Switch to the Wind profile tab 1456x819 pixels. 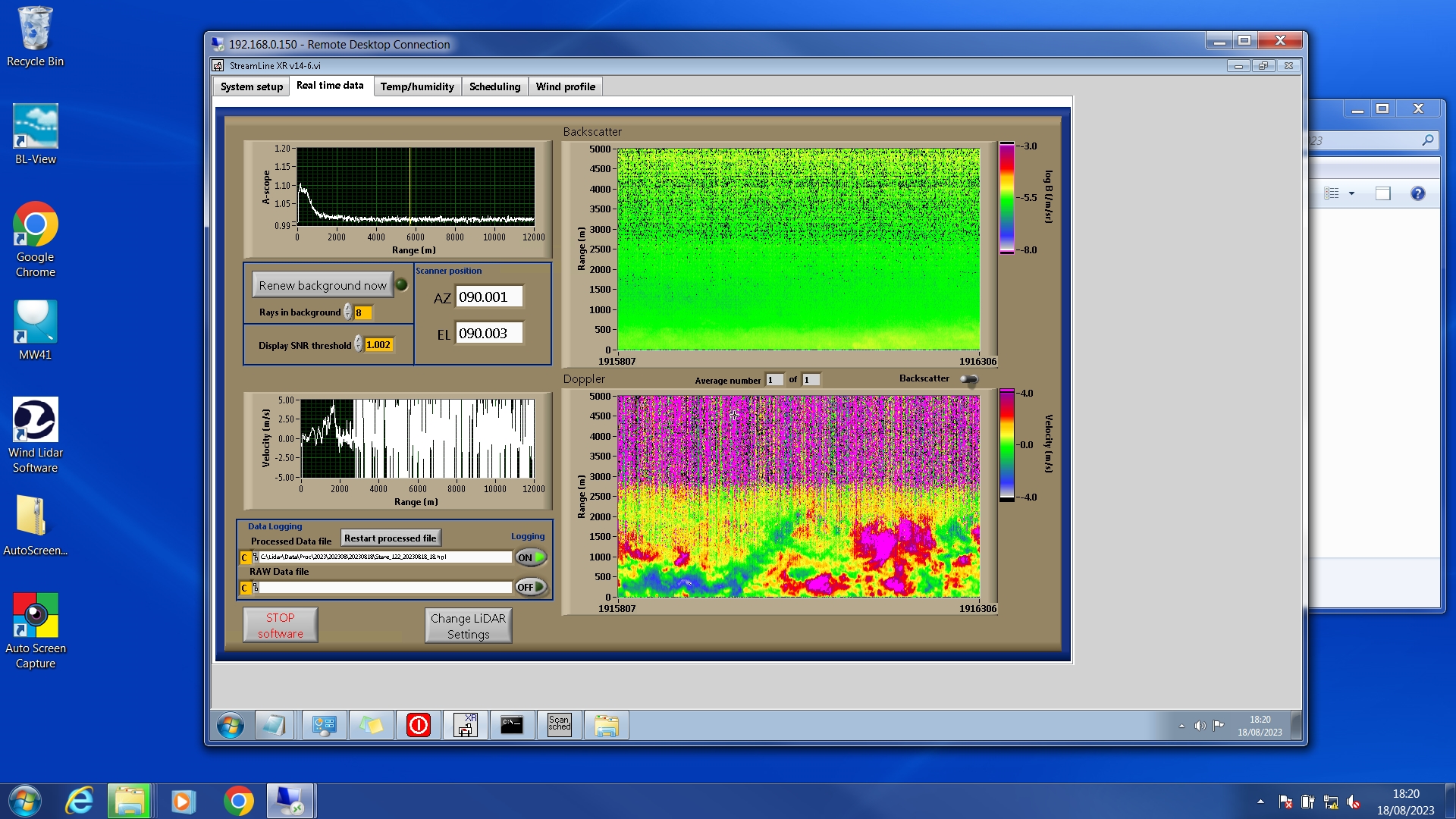point(565,86)
